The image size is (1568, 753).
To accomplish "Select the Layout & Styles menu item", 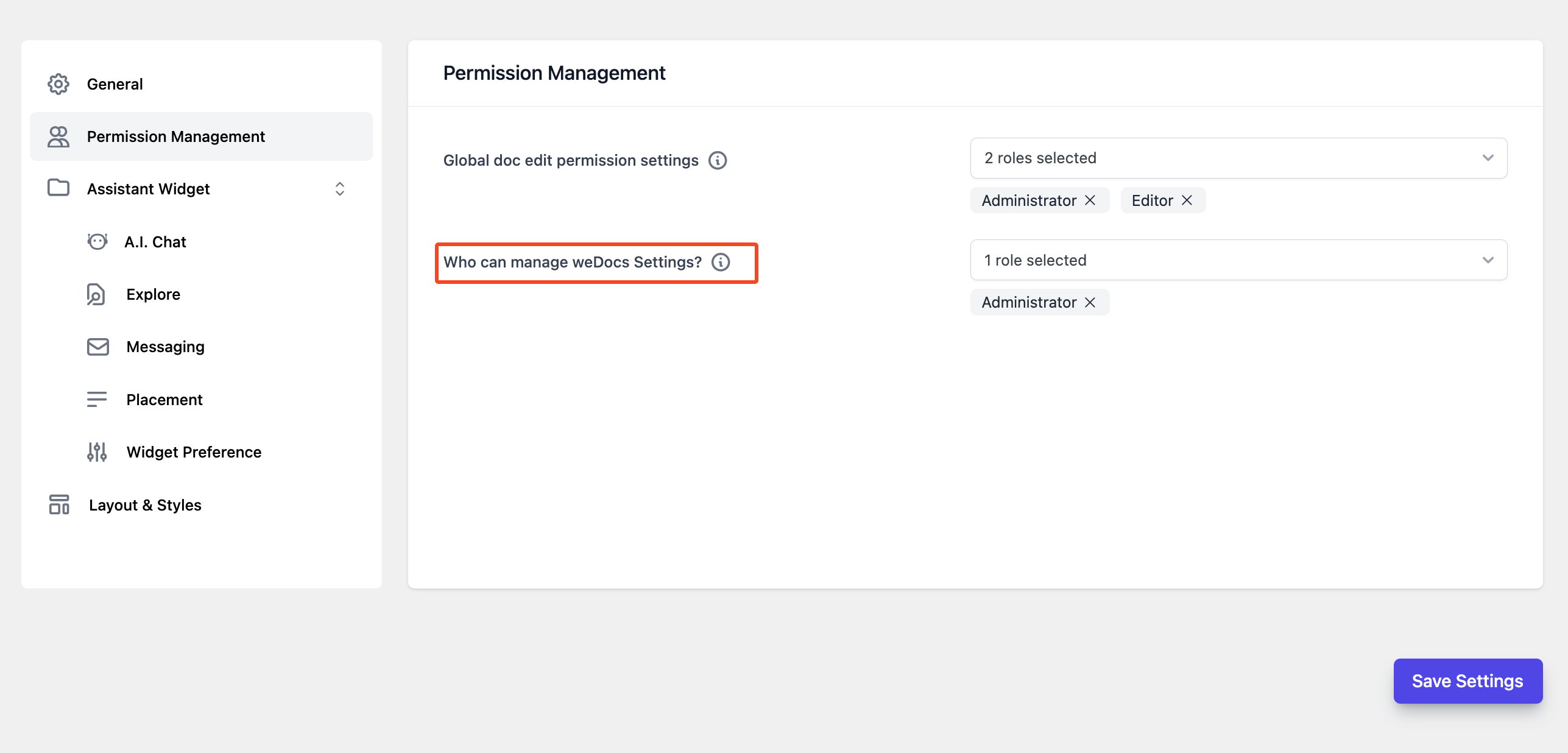I will click(143, 504).
